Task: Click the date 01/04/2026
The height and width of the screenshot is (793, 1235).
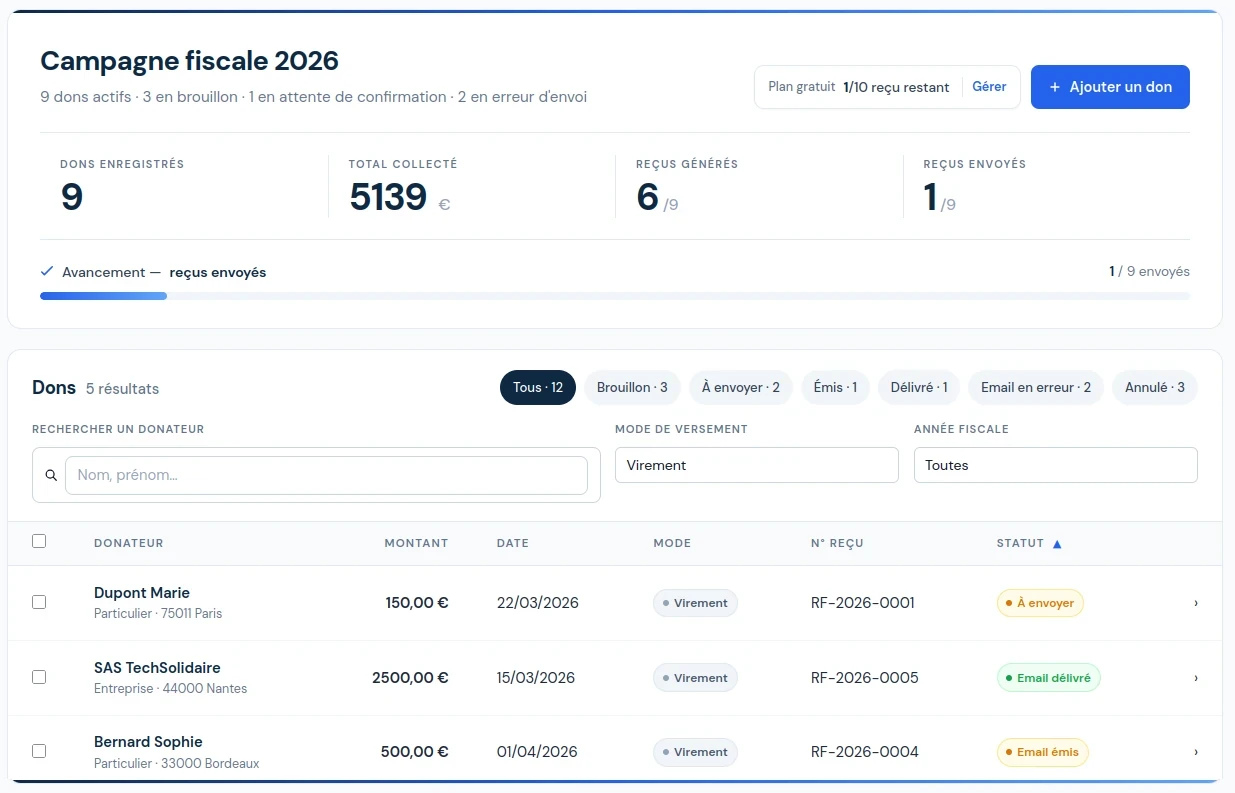Action: (537, 752)
